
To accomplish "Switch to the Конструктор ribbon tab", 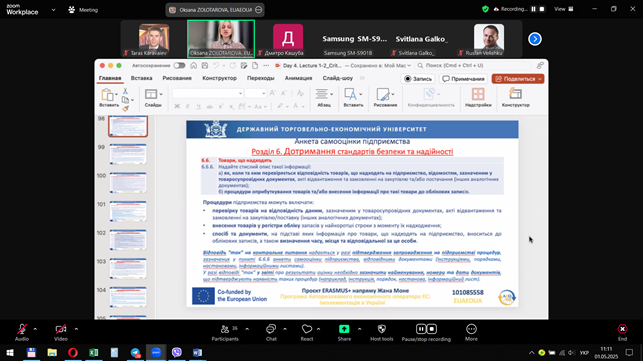I will point(219,78).
